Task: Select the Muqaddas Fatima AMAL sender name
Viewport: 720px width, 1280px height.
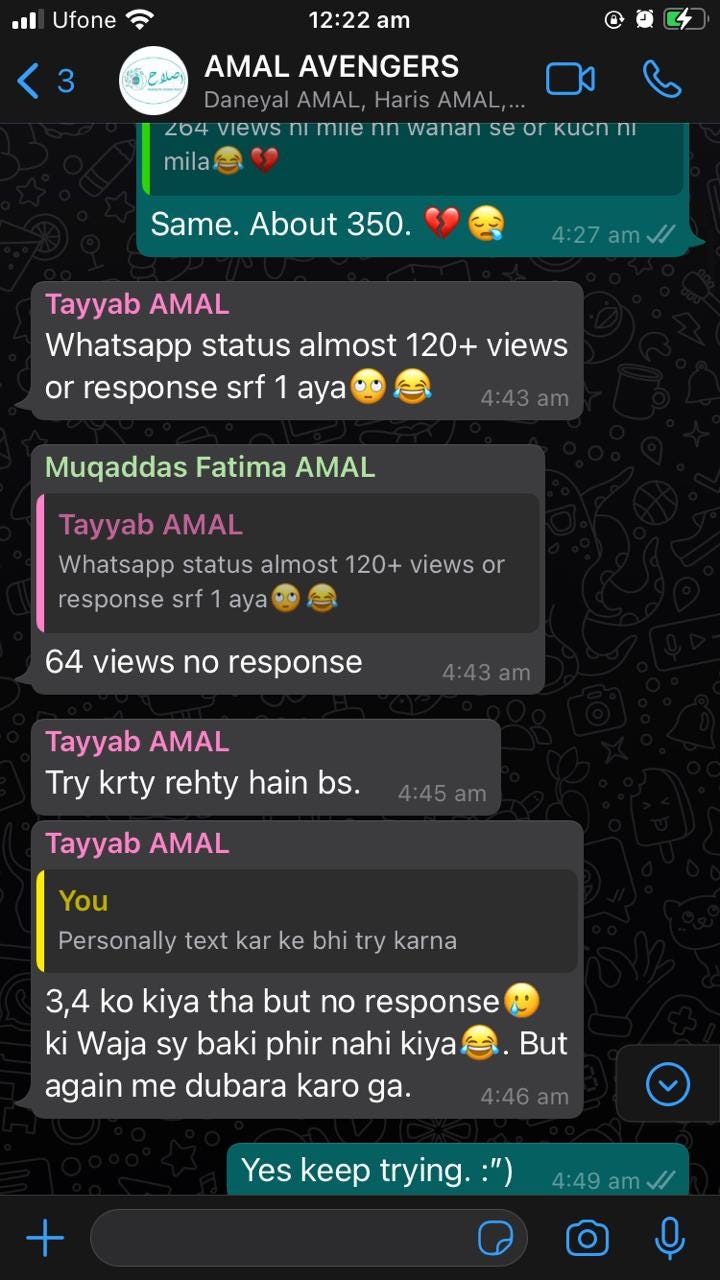Action: 210,467
